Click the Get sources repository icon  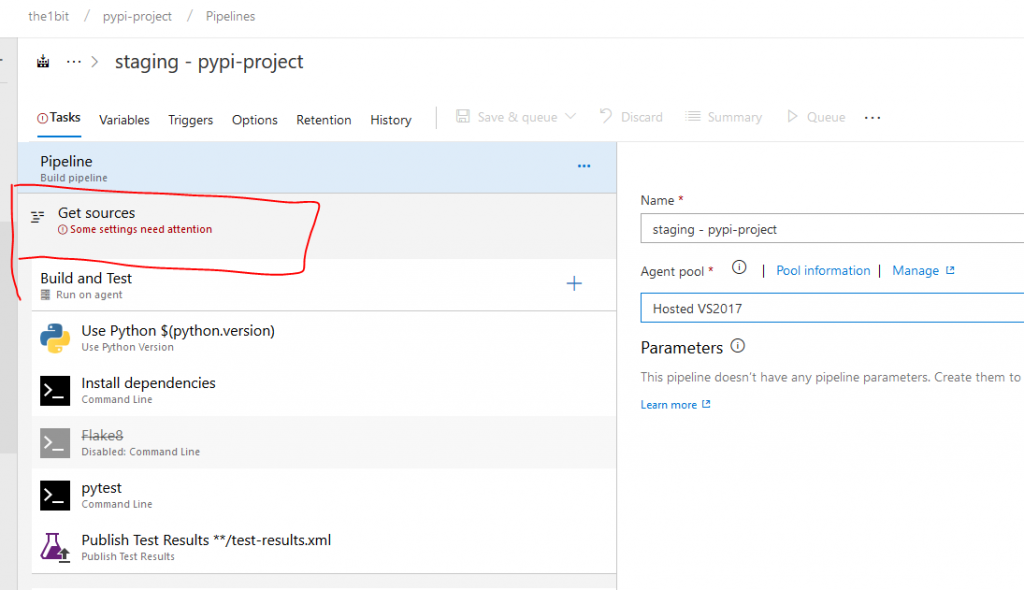(x=38, y=216)
